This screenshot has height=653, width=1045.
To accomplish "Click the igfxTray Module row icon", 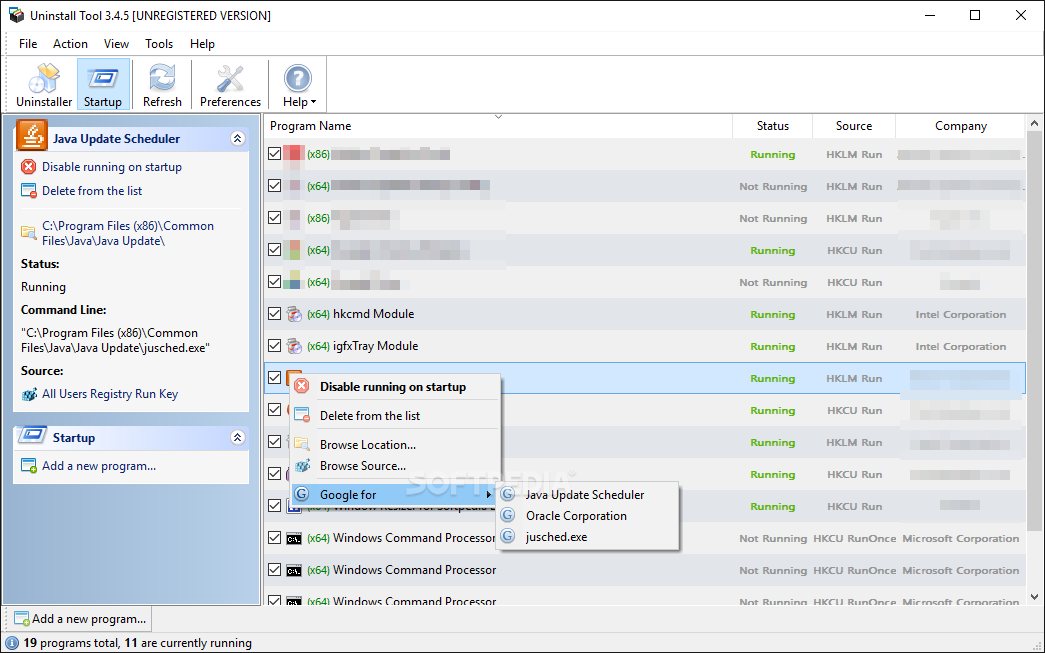I will click(x=294, y=346).
